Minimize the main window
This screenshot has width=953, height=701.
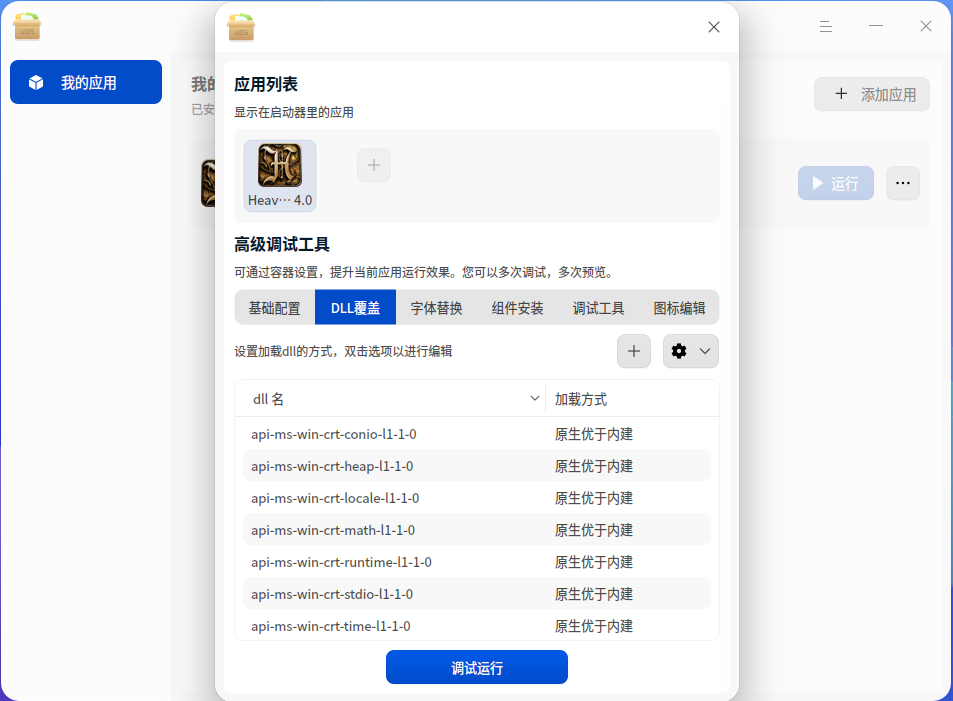pos(876,26)
